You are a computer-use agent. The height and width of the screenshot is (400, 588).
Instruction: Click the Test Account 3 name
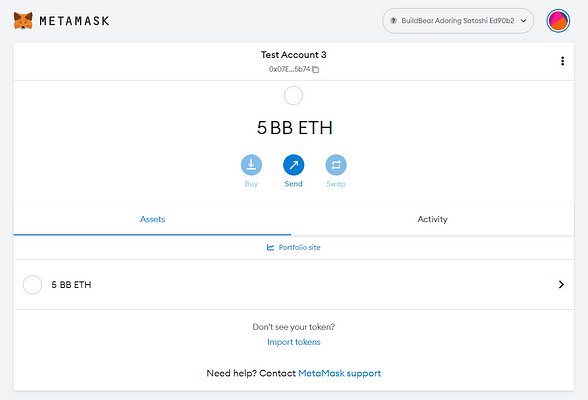pyautogui.click(x=294, y=55)
